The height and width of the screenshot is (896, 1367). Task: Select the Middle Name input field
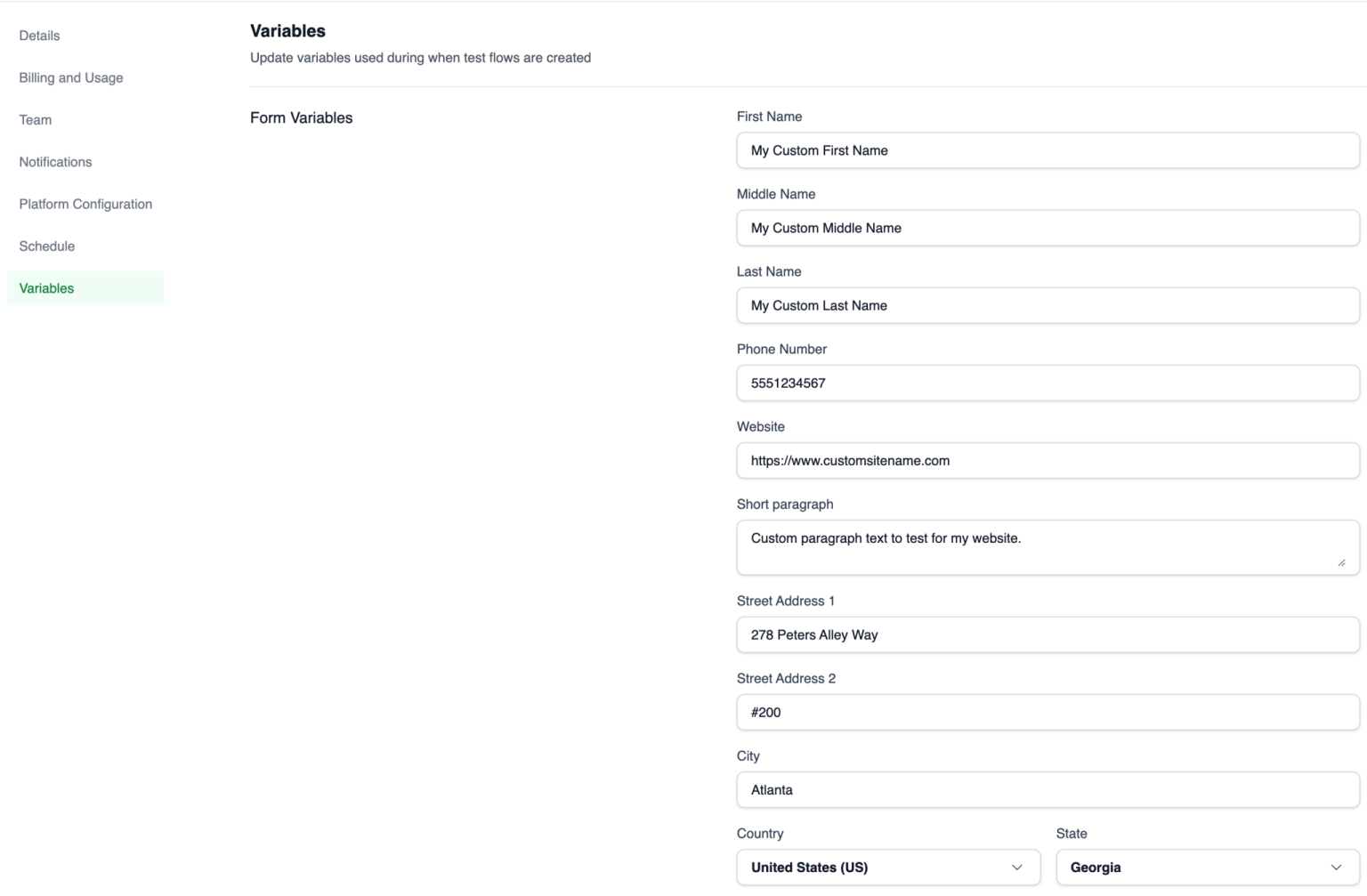tap(1047, 228)
